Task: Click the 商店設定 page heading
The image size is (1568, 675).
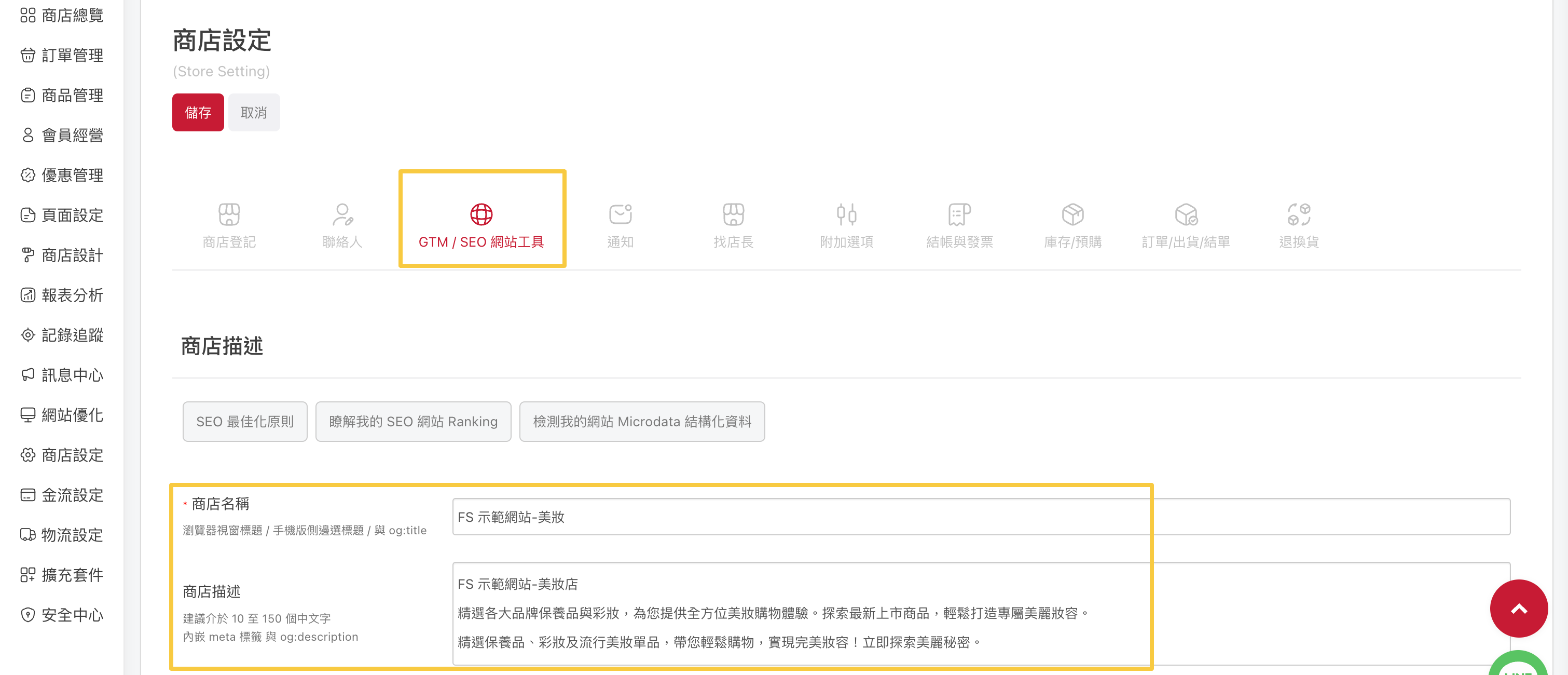Action: tap(222, 41)
